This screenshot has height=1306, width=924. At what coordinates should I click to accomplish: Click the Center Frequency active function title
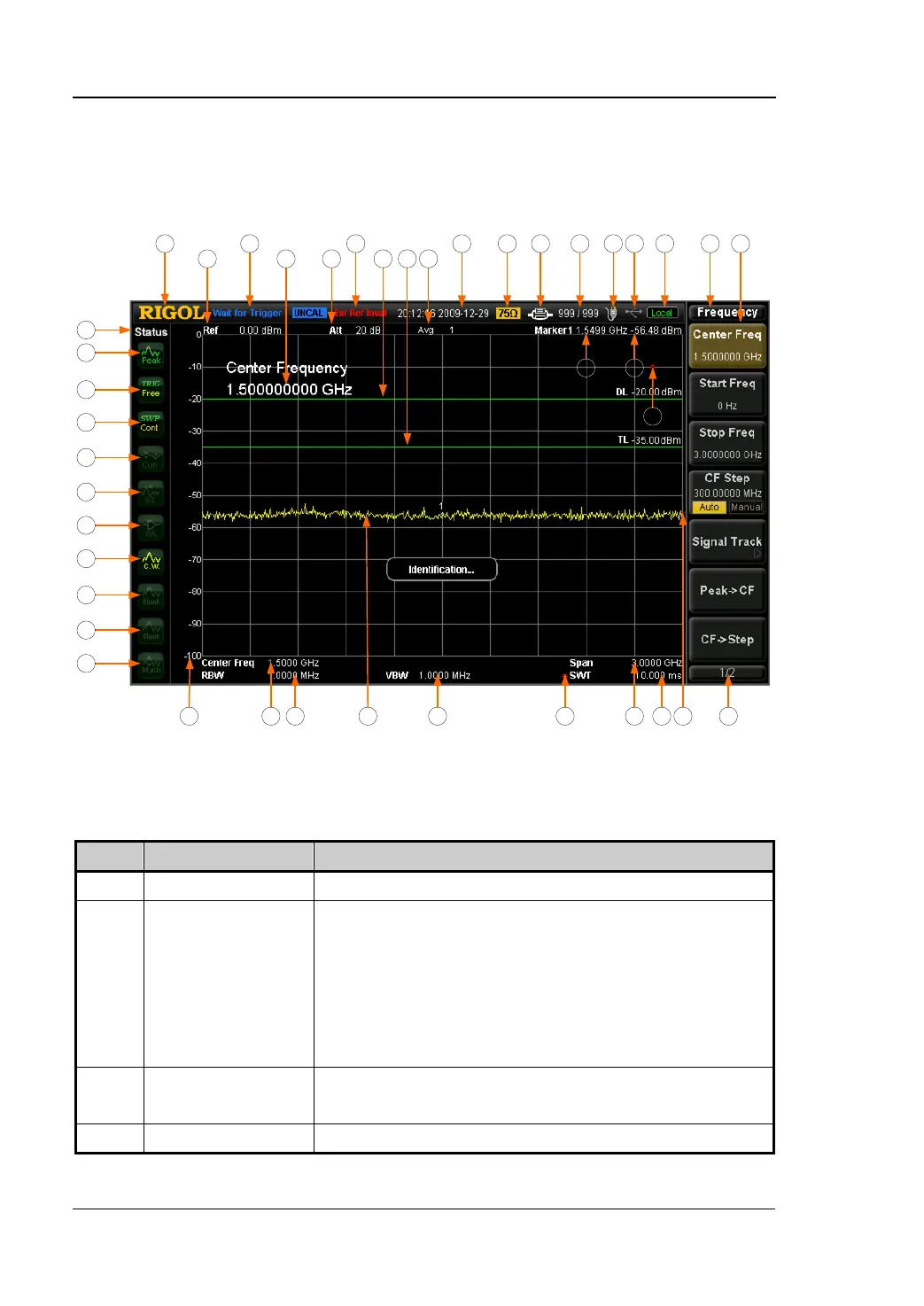287,368
